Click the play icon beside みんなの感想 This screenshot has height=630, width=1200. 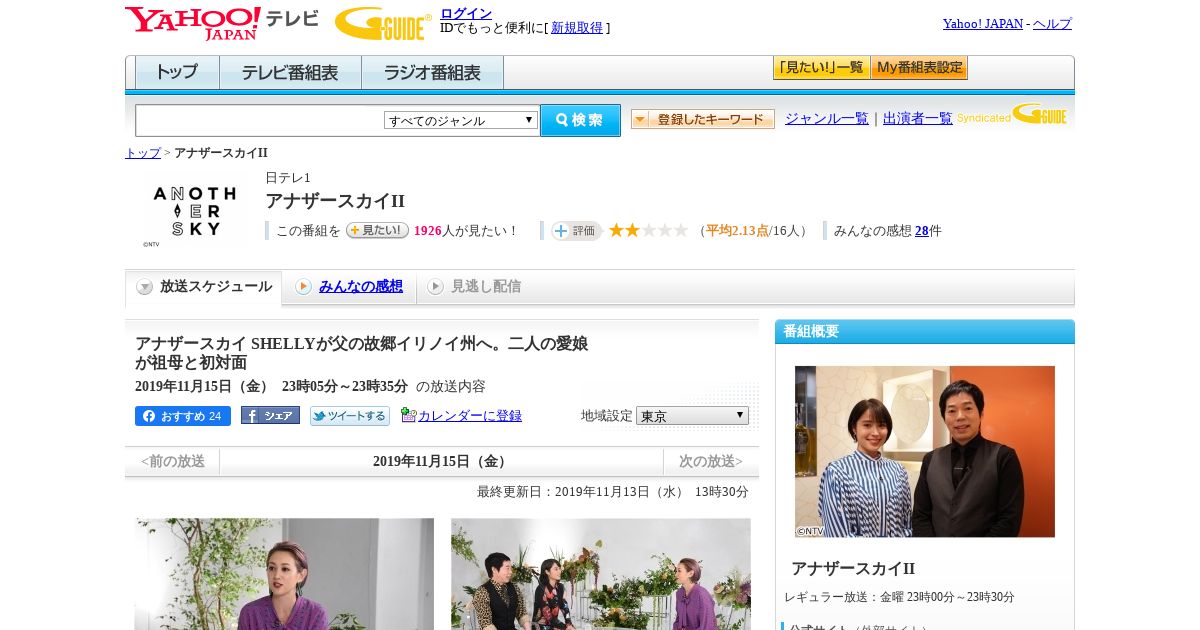tap(303, 287)
